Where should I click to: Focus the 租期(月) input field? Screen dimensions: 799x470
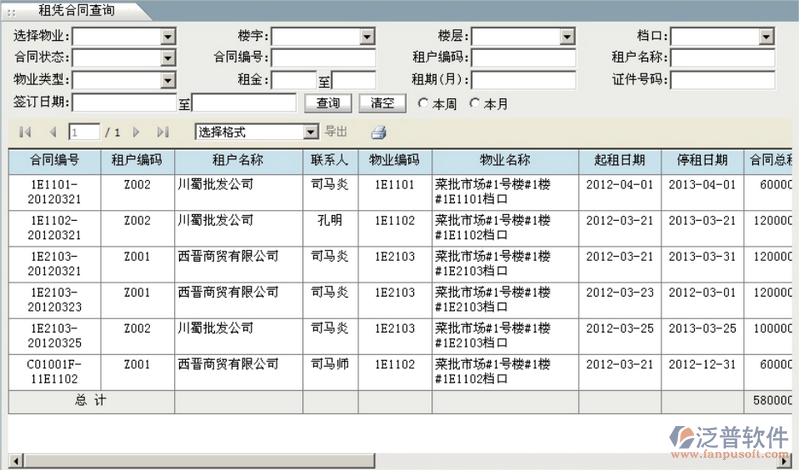(523, 80)
